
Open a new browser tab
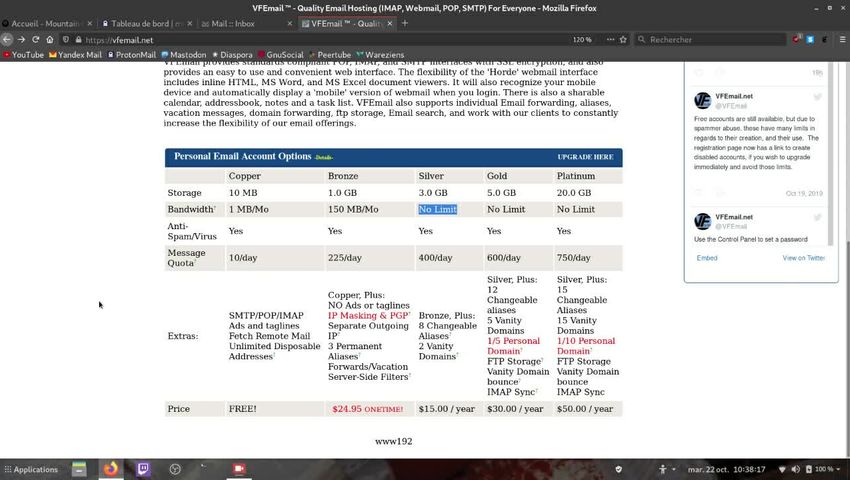(x=405, y=23)
